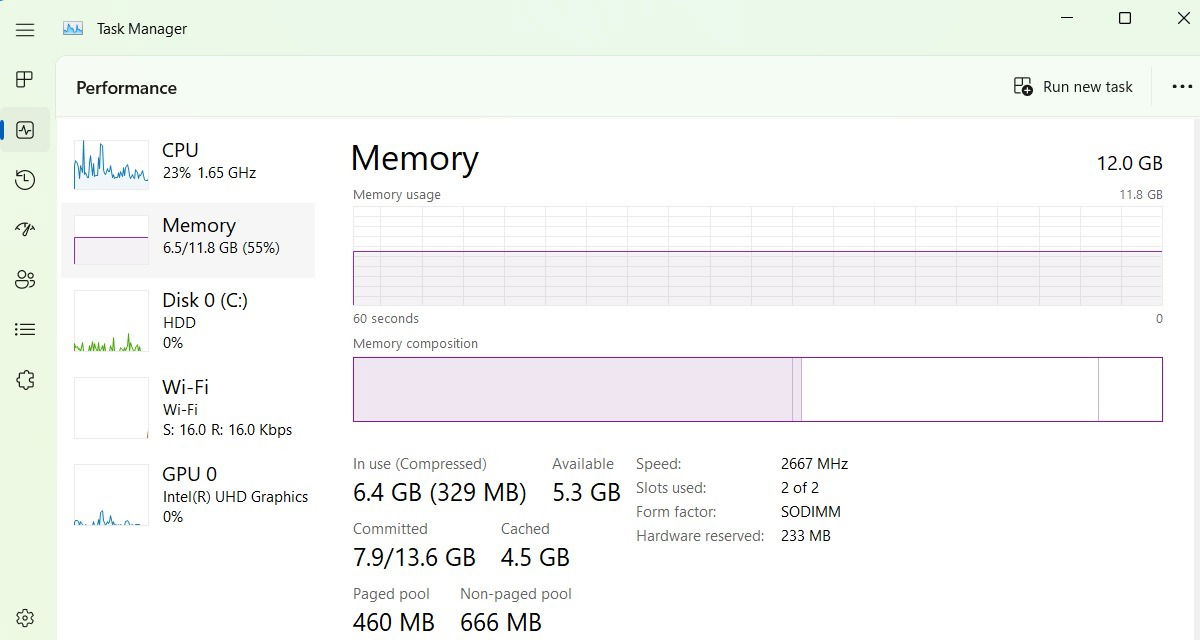
Task: Click the Memory usage graph
Action: [757, 255]
